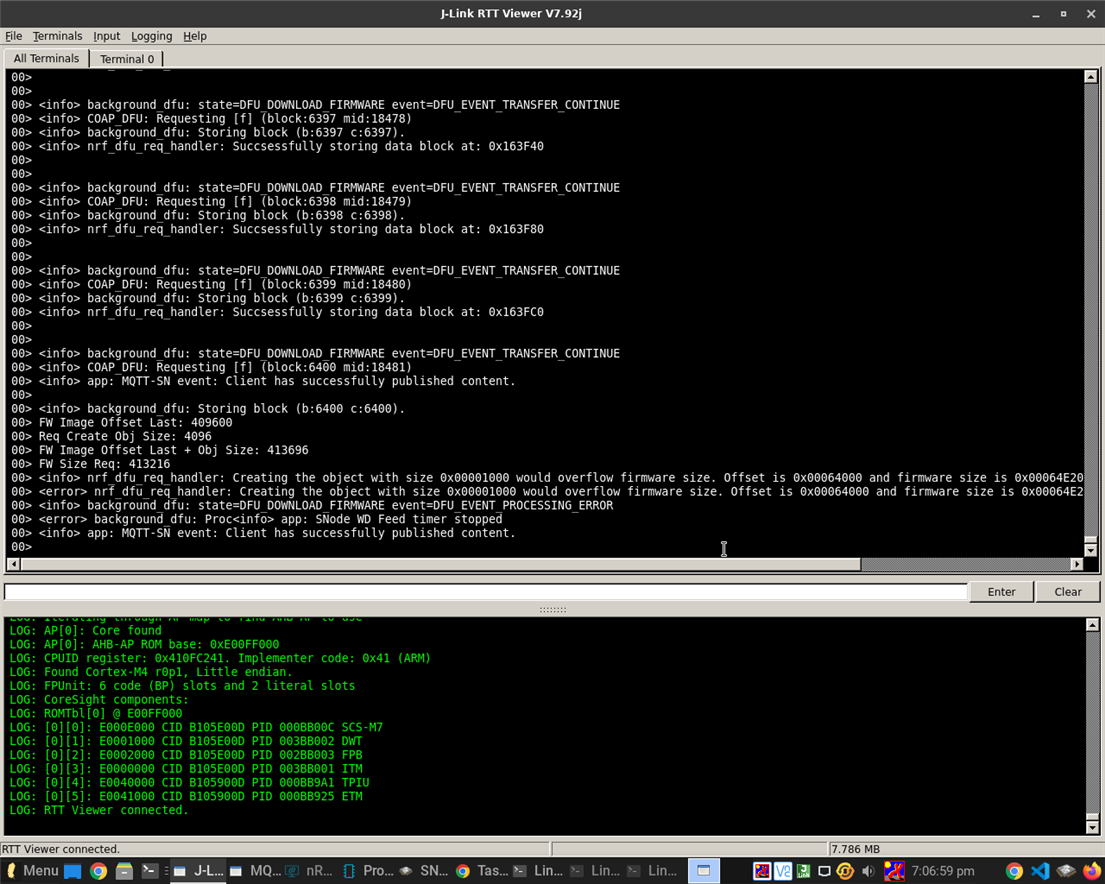The height and width of the screenshot is (884, 1105).
Task: Click the Show Desktop icon in taskbar
Action: tap(73, 871)
